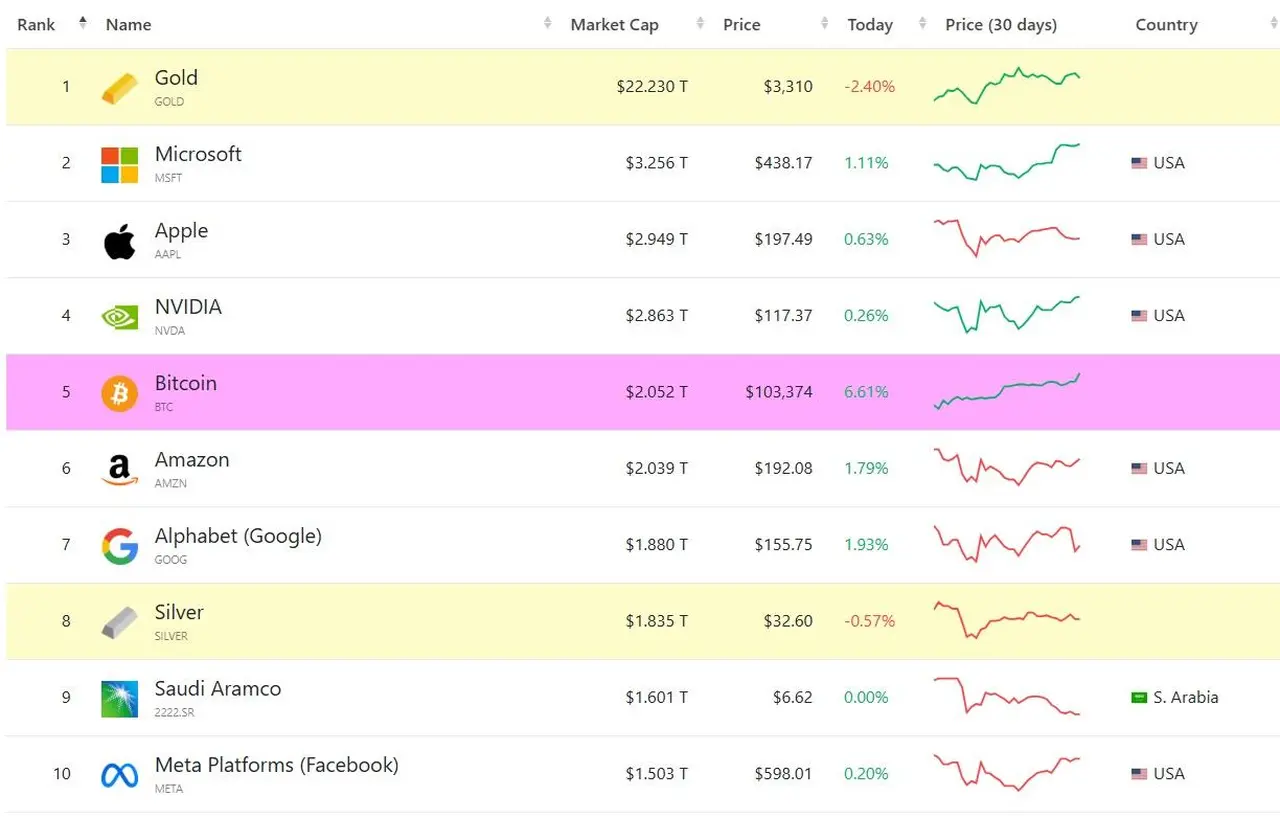This screenshot has width=1280, height=819.
Task: Click S. Arabia country label
Action: click(x=1186, y=698)
